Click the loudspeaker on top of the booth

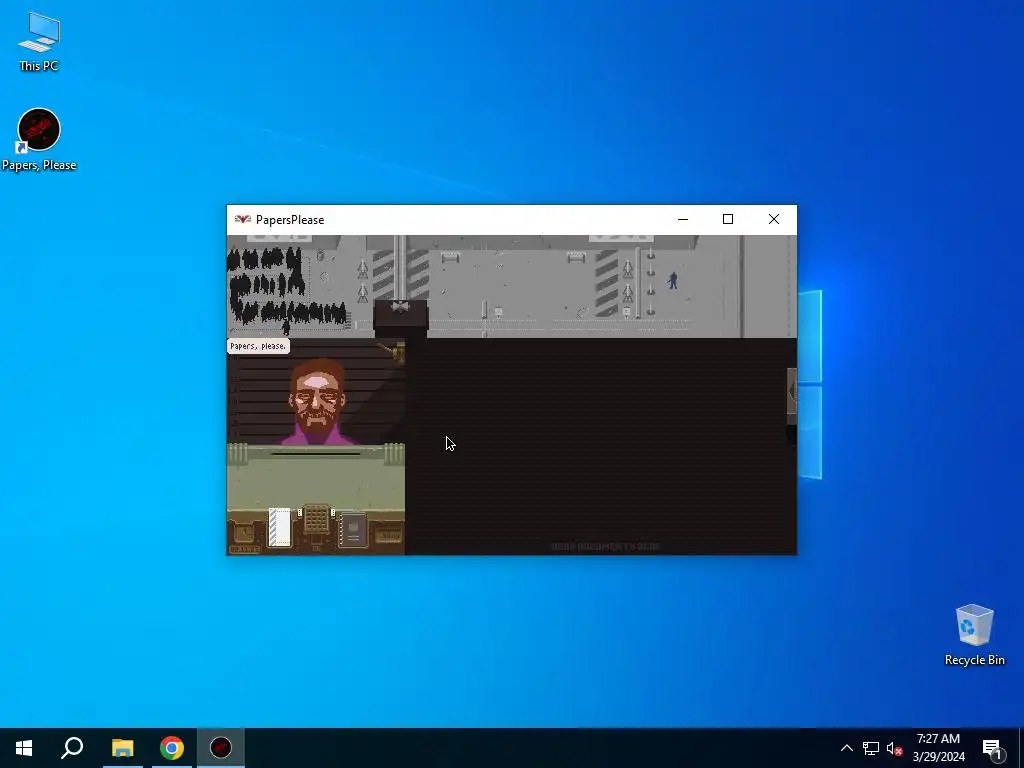tap(400, 306)
